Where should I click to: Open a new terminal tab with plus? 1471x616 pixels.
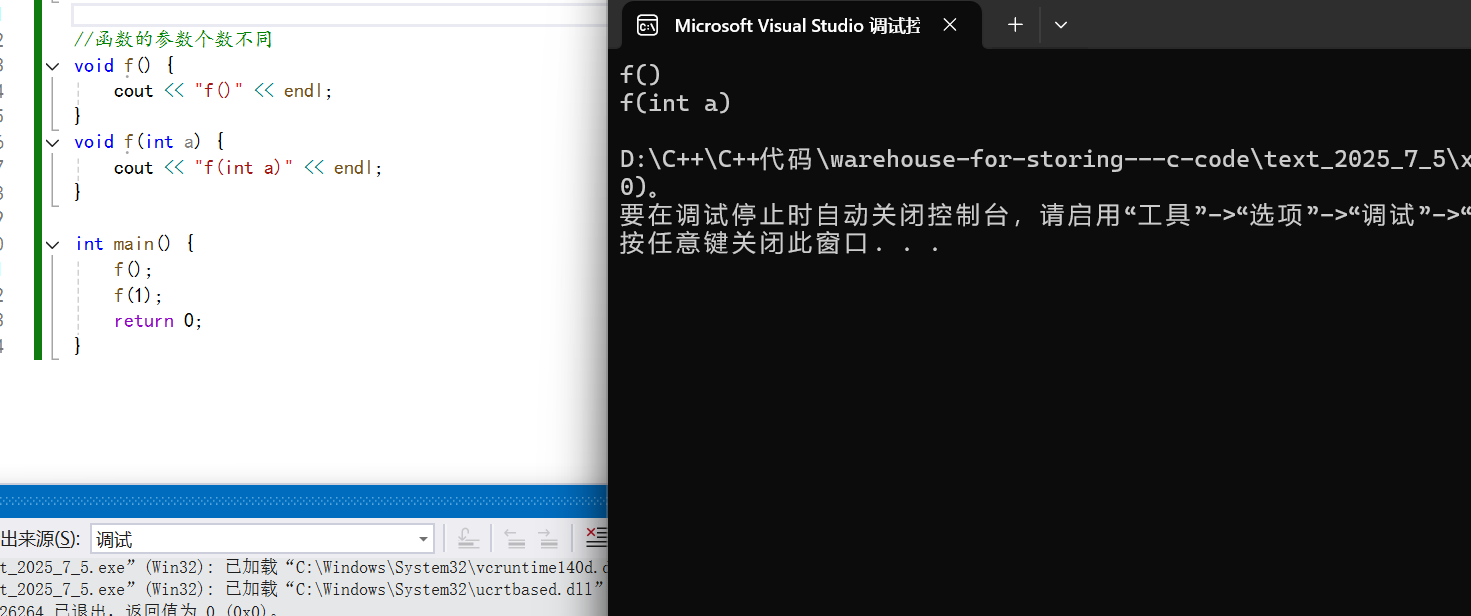[x=1015, y=25]
